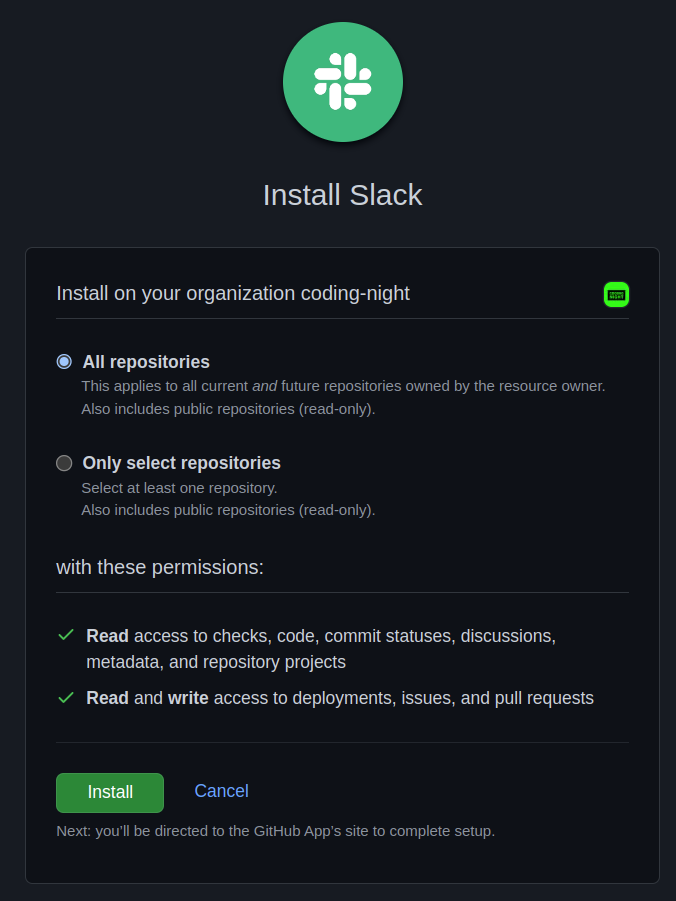676x901 pixels.
Task: Click the "Select at least one repository" hint
Action: click(x=179, y=488)
